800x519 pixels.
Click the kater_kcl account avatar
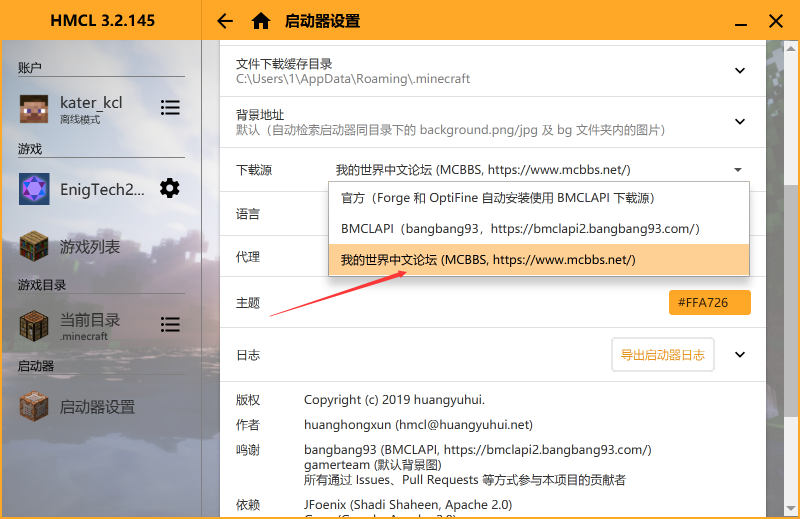(34, 108)
